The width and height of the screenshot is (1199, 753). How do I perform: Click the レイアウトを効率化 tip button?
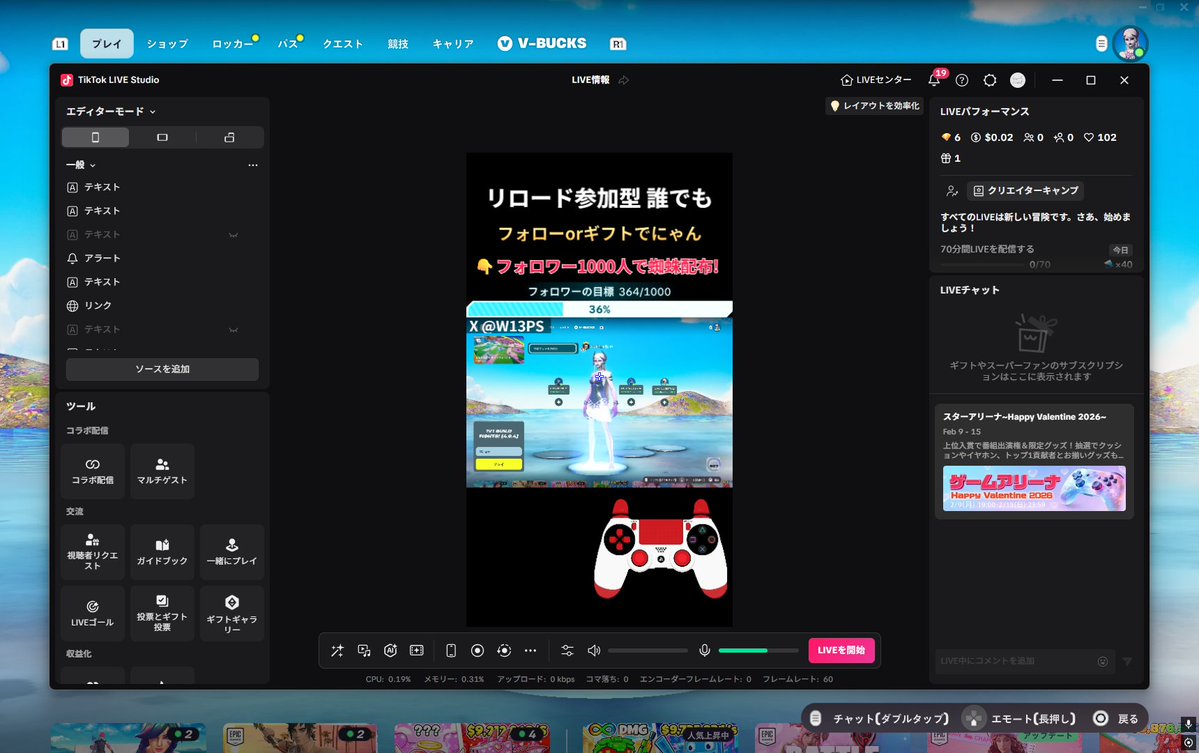coord(874,106)
